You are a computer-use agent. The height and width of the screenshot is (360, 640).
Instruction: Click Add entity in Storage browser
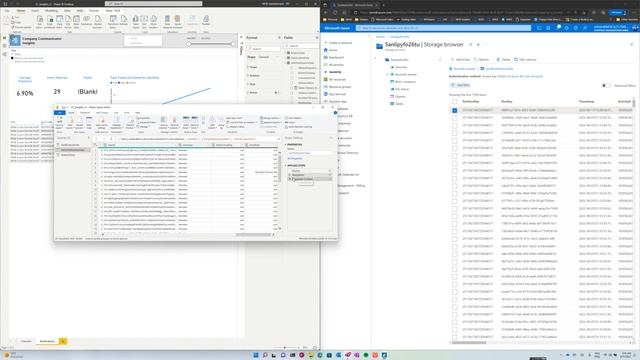coord(460,60)
